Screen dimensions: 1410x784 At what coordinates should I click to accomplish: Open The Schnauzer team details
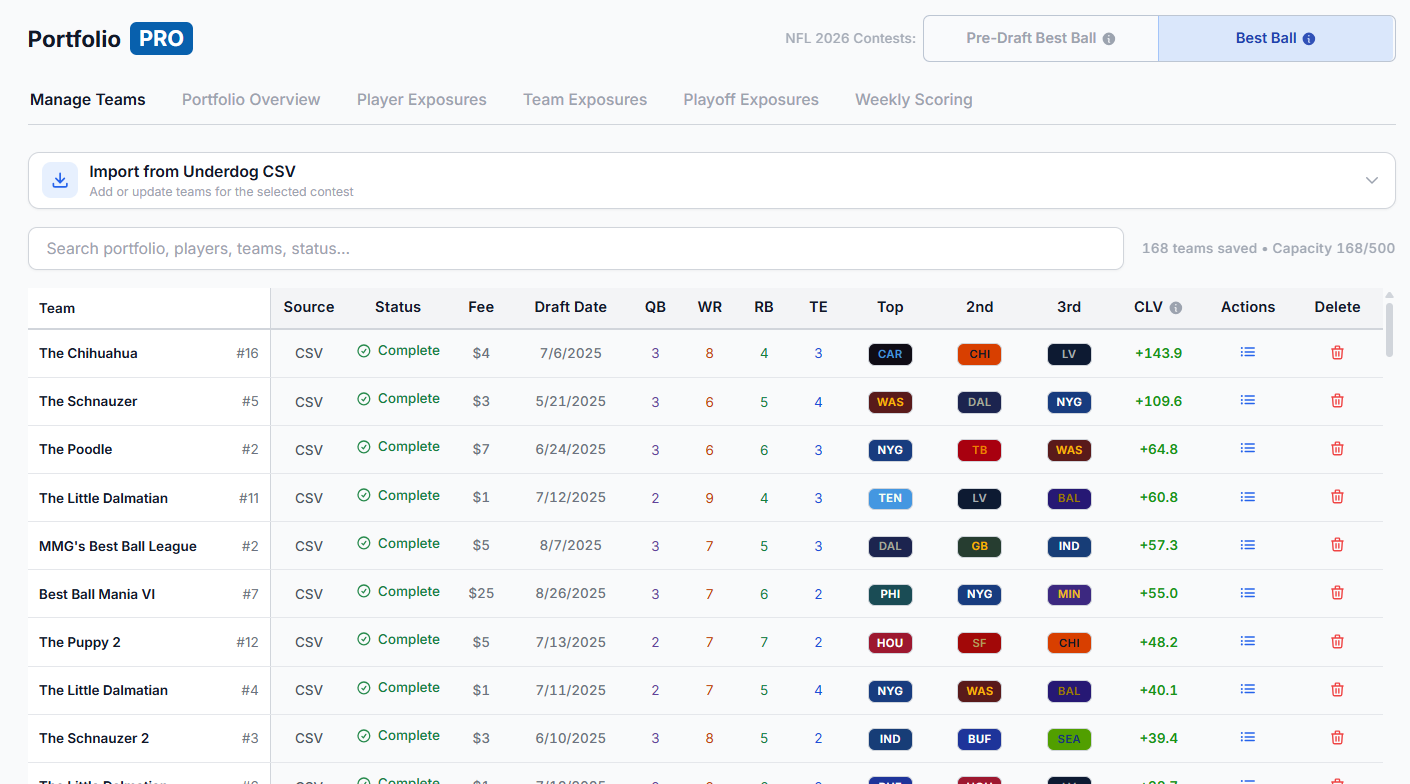[88, 401]
